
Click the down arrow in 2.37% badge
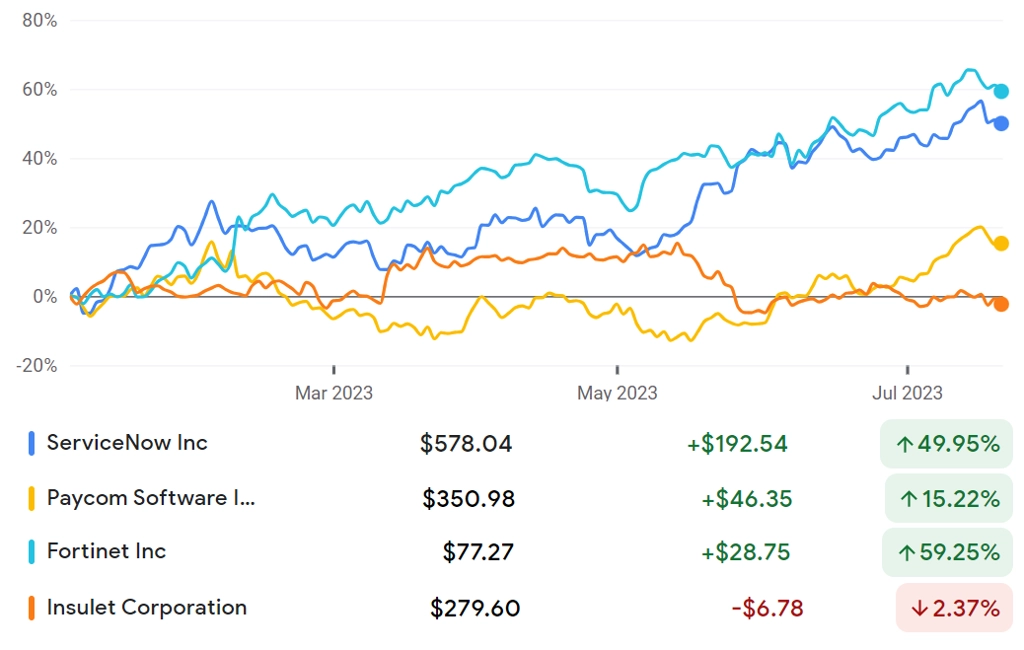coord(920,609)
